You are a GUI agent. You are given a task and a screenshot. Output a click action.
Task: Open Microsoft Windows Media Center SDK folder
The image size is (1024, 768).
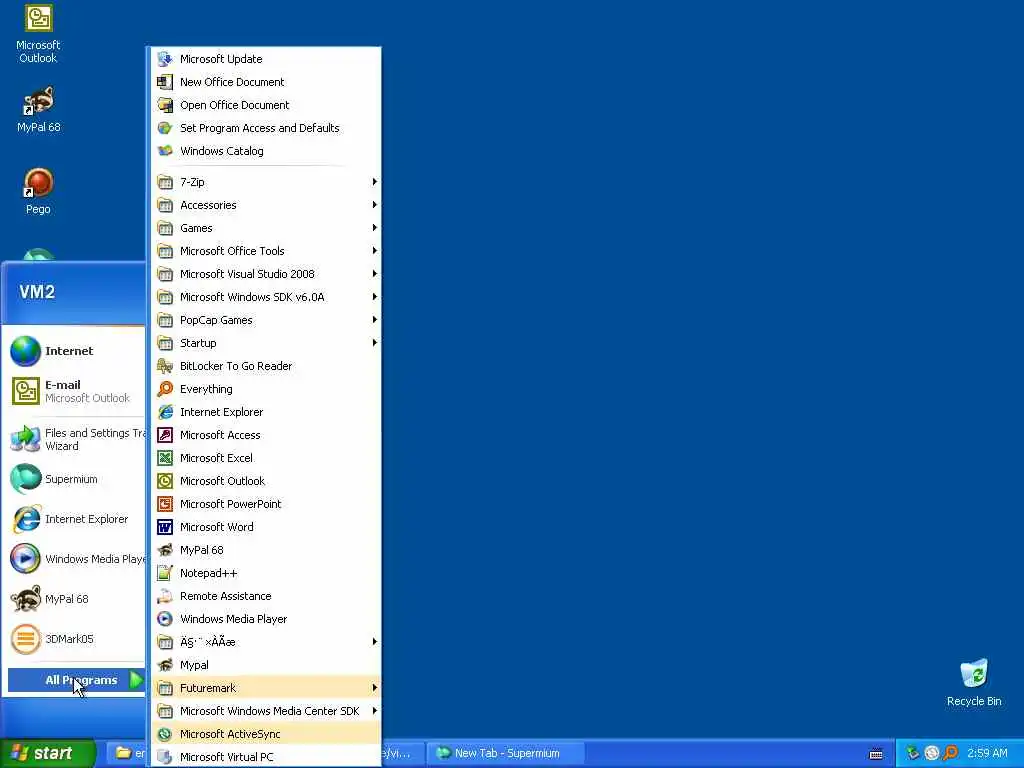[266, 711]
